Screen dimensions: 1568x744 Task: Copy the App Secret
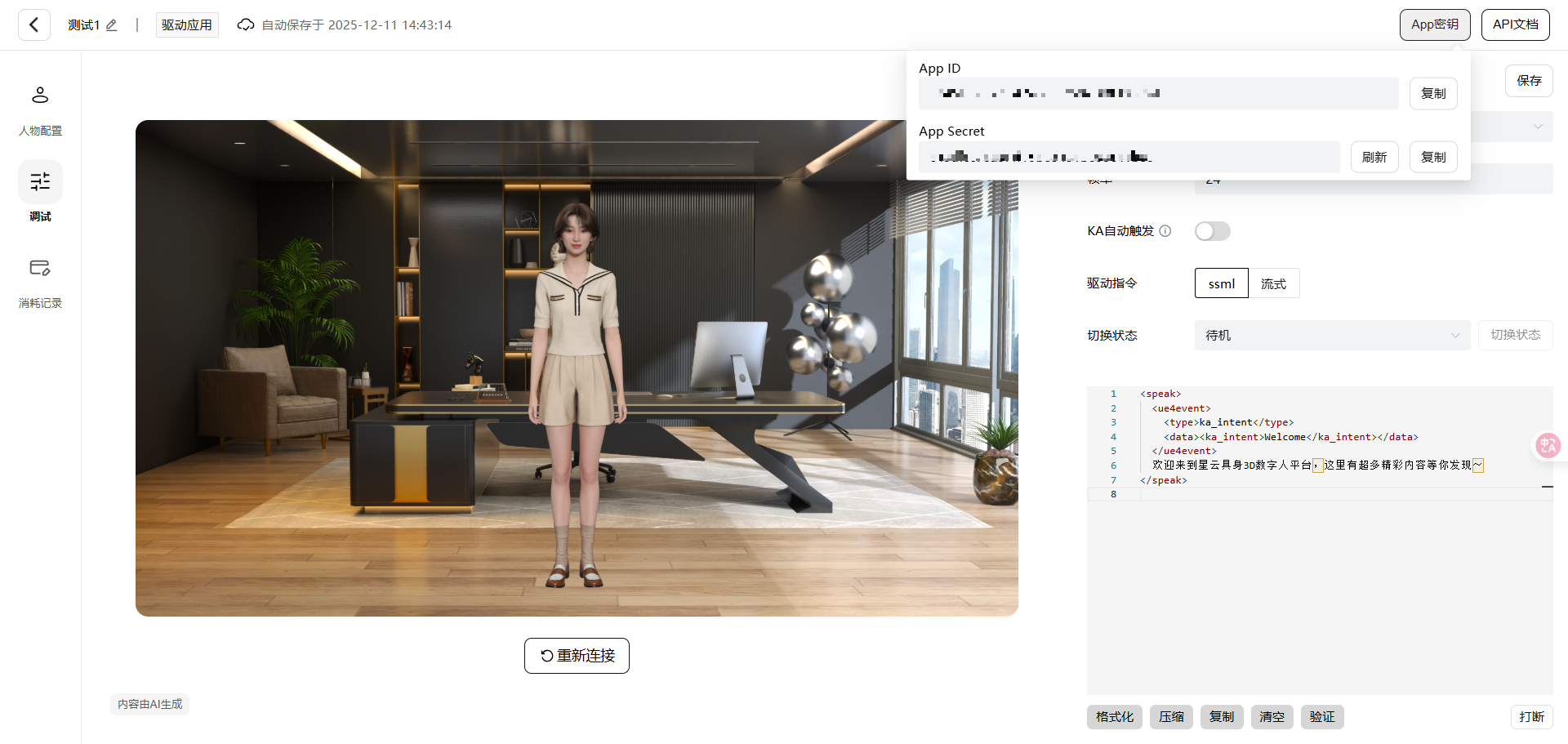[x=1433, y=157]
